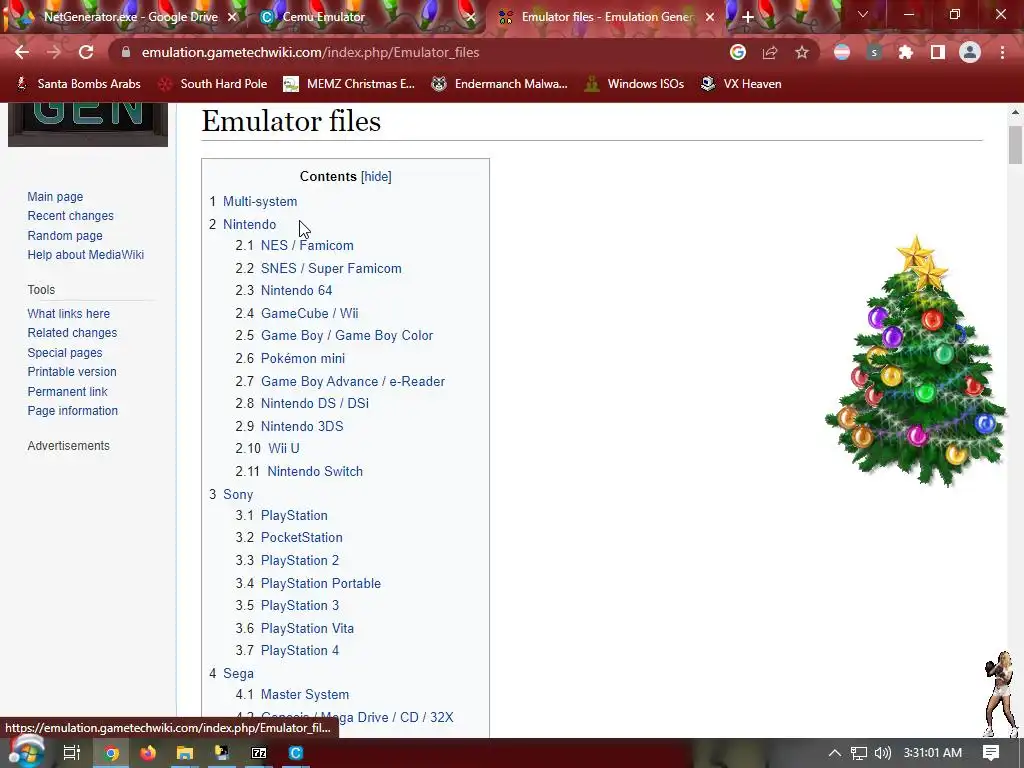Open Santa Bombs Arabs bookmark
1024x768 pixels.
click(79, 84)
